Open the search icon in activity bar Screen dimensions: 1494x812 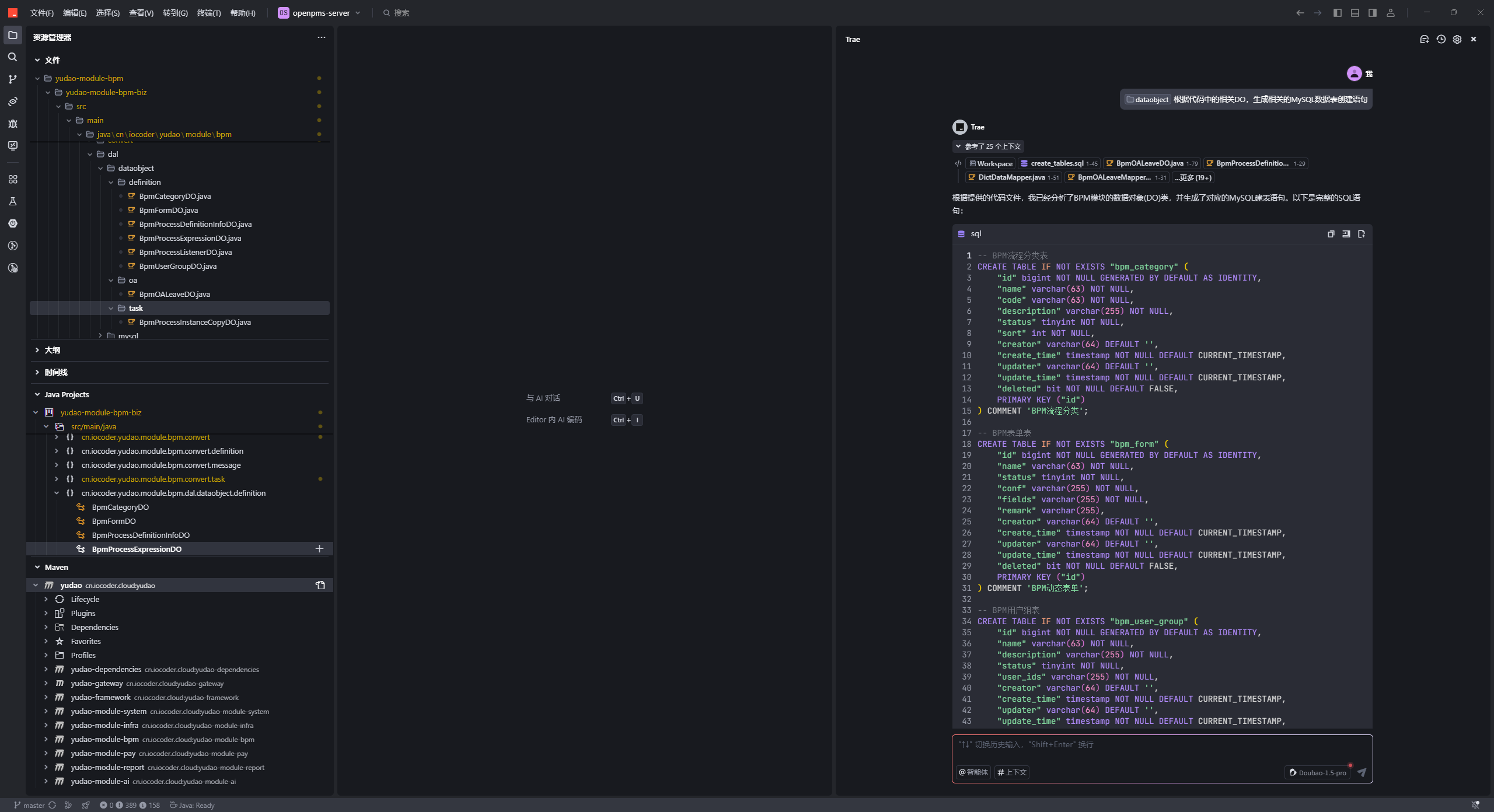click(x=12, y=57)
